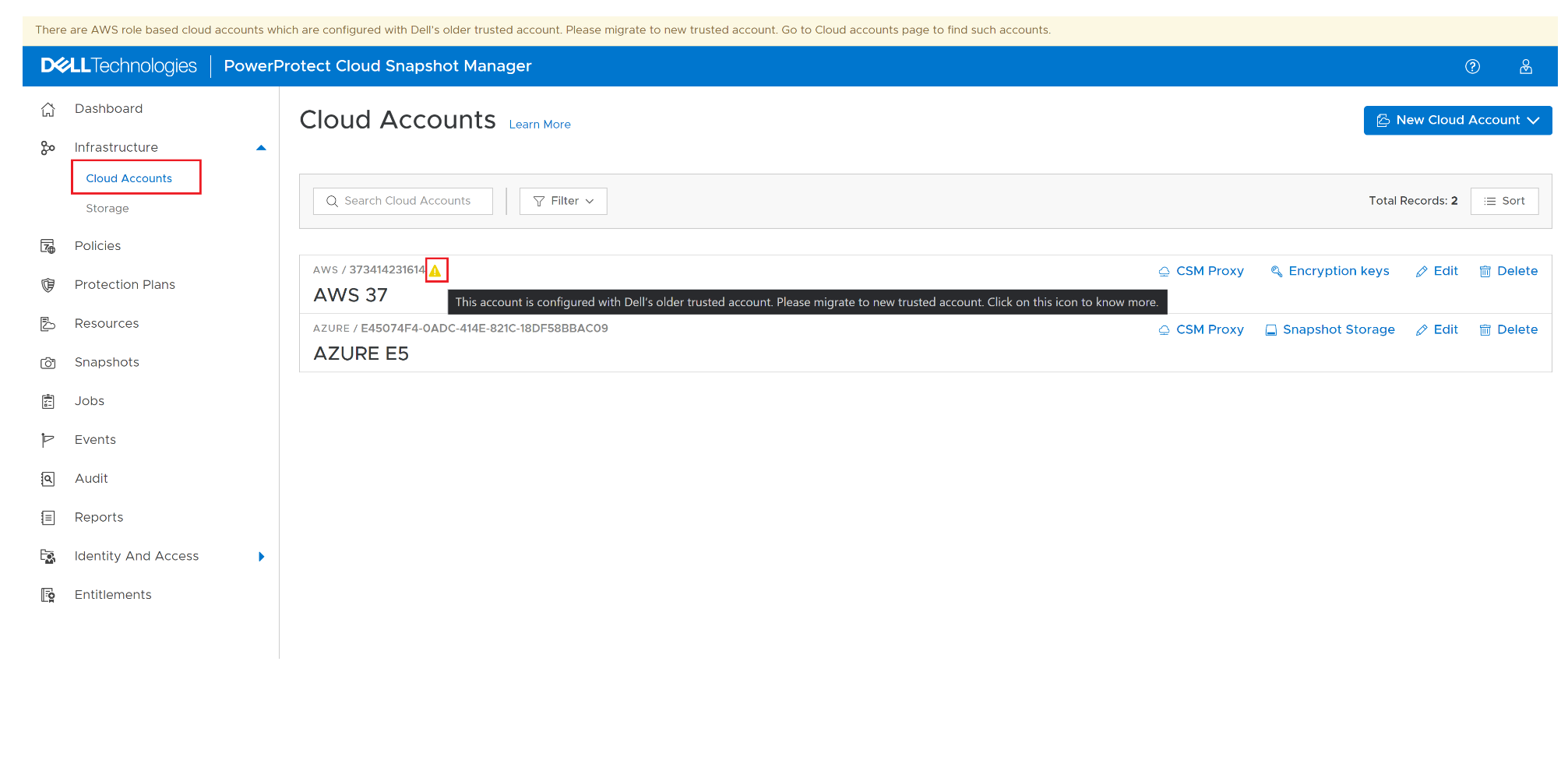Expand the Identity And Access section

pos(261,556)
